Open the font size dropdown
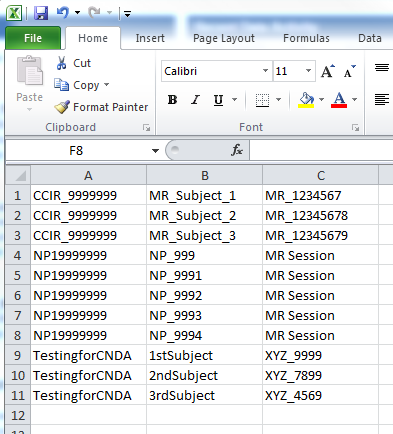 (x=308, y=71)
